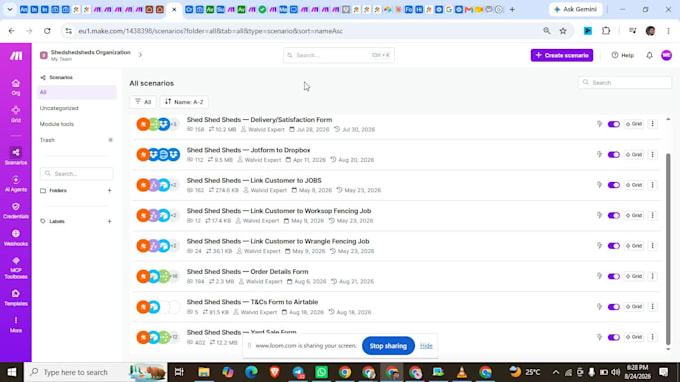This screenshot has width=680, height=382.
Task: Open Shed Shed Sheds — T&Cs Form to Airtable scenario
Action: 252,302
